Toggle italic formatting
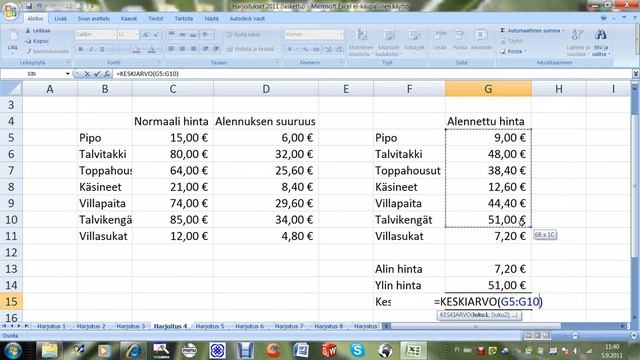The image size is (640, 360). [91, 49]
